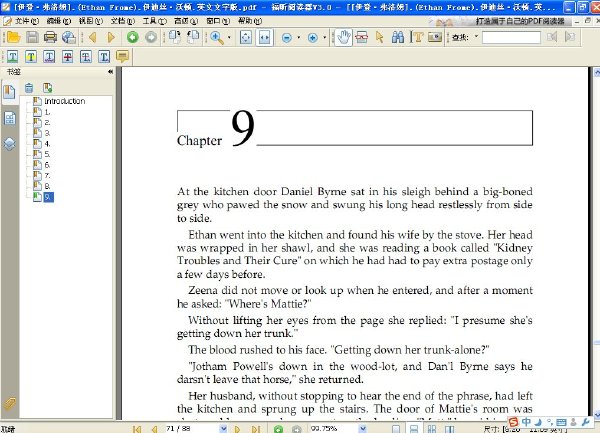The width and height of the screenshot is (600, 433).
Task: Open the 工具 menu
Action: (155, 21)
